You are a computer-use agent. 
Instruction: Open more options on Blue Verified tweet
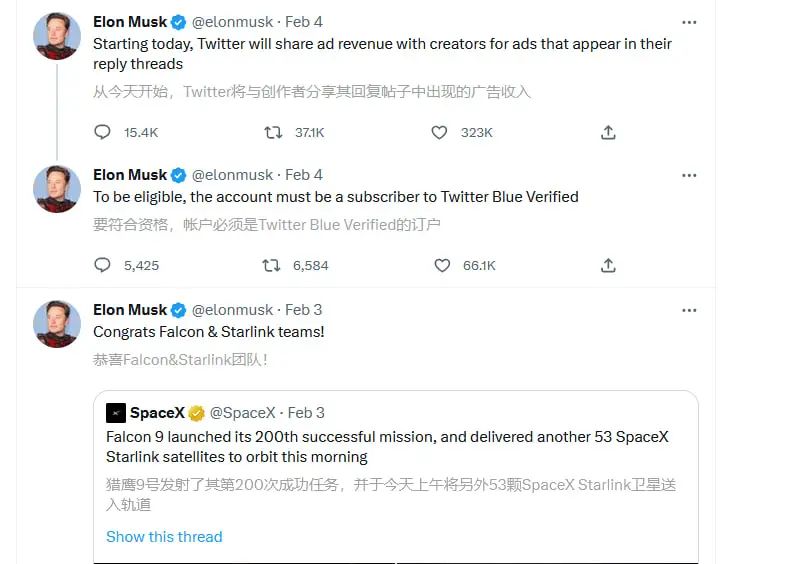pos(689,175)
